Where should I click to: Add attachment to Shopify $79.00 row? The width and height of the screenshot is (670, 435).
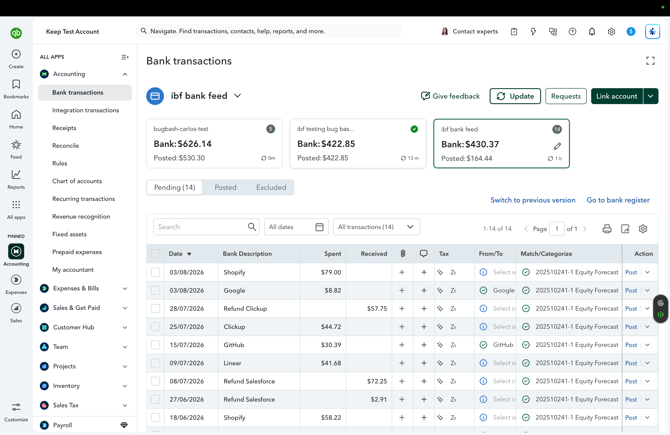pos(402,272)
